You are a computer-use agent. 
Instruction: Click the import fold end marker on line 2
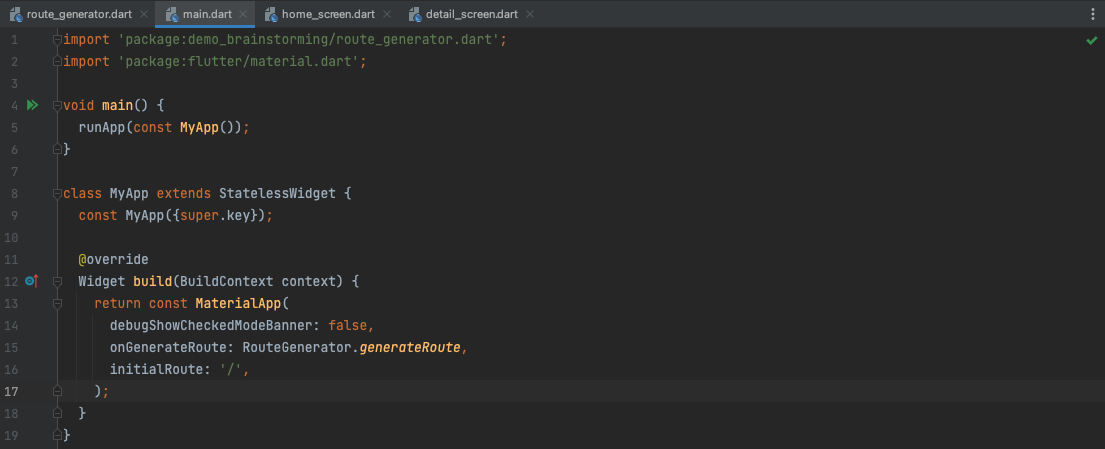tap(58, 62)
